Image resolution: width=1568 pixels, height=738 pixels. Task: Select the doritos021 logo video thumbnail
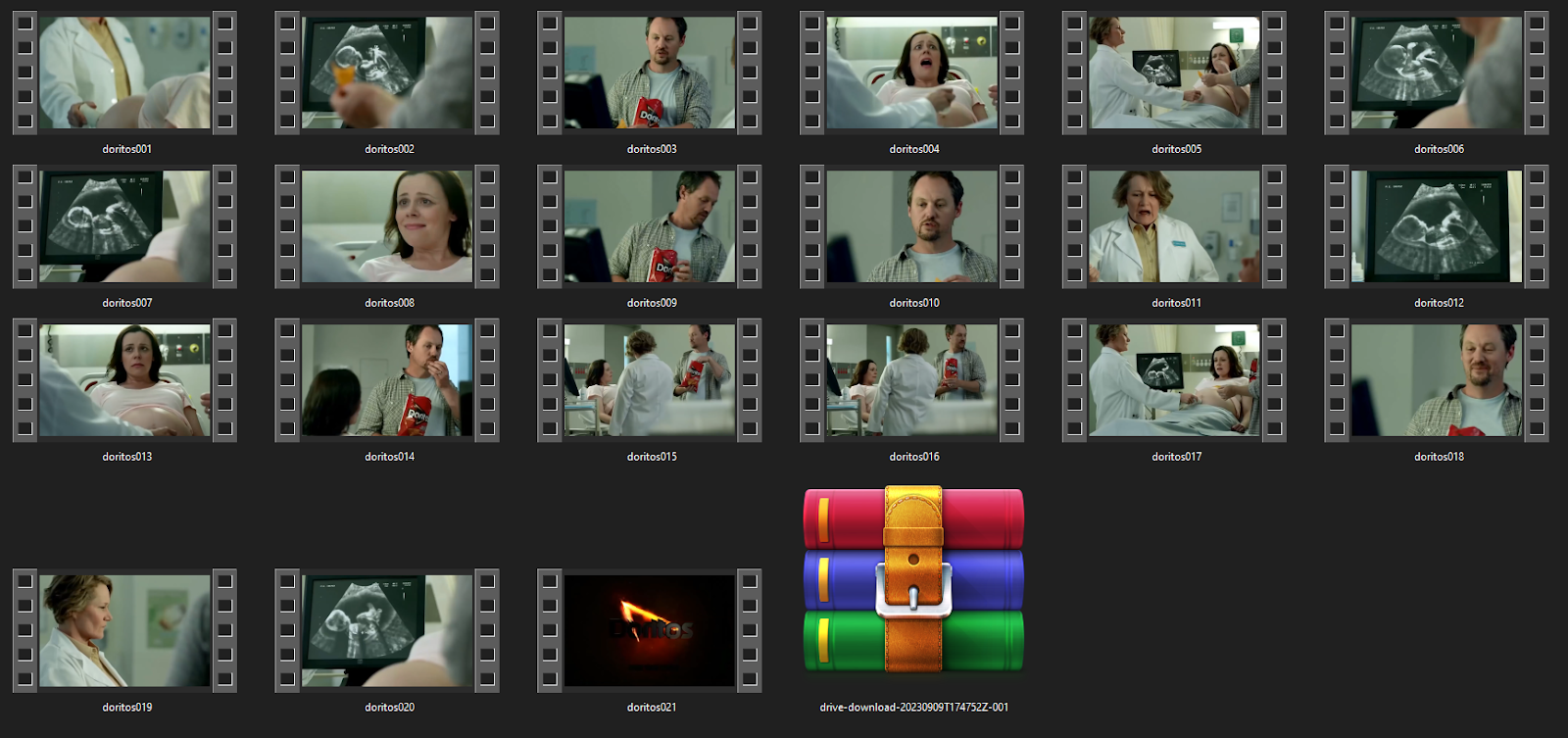tap(650, 631)
